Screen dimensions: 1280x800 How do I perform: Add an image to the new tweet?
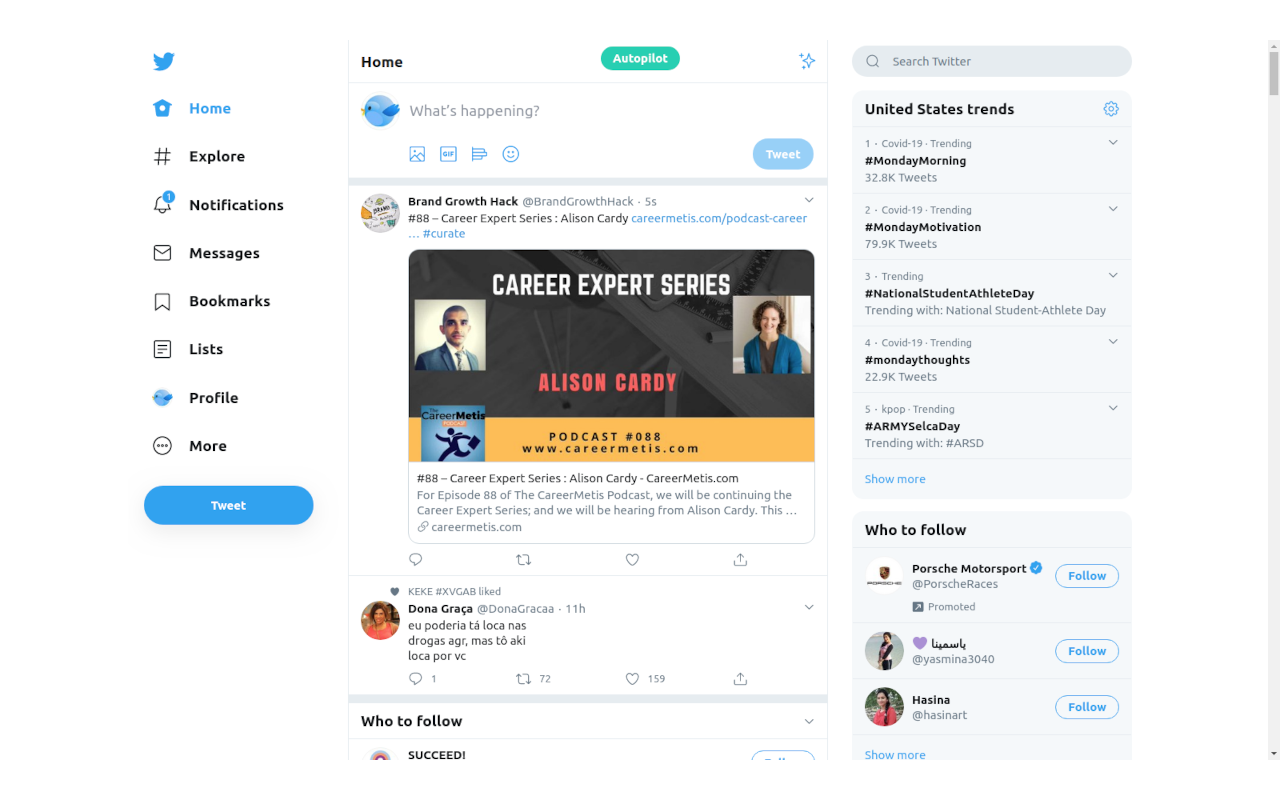[x=417, y=154]
